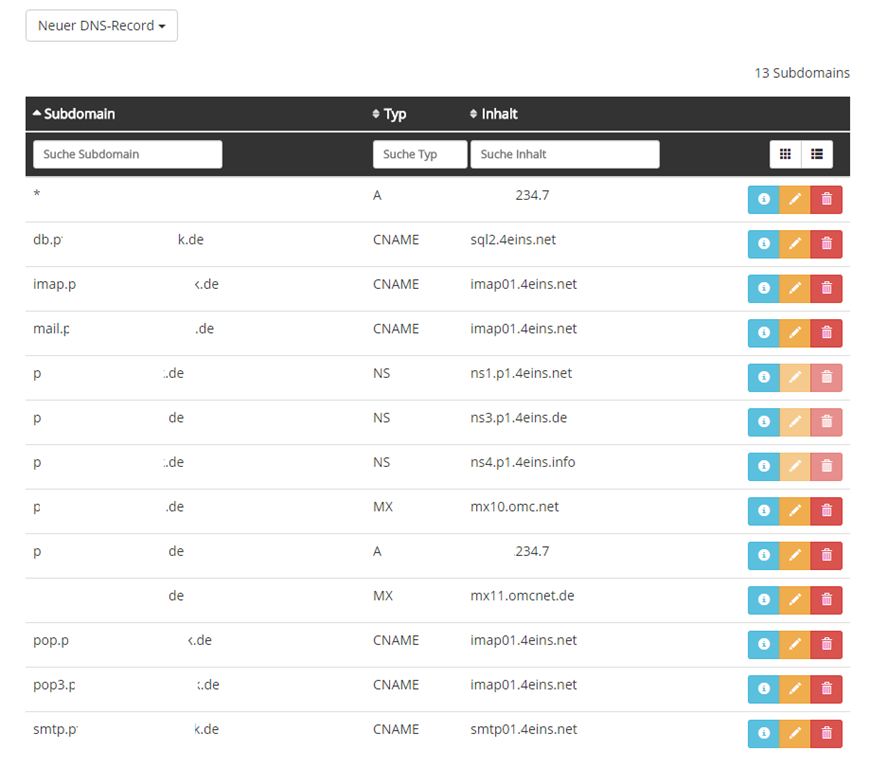Sort table by Subdomain column header

click(78, 114)
